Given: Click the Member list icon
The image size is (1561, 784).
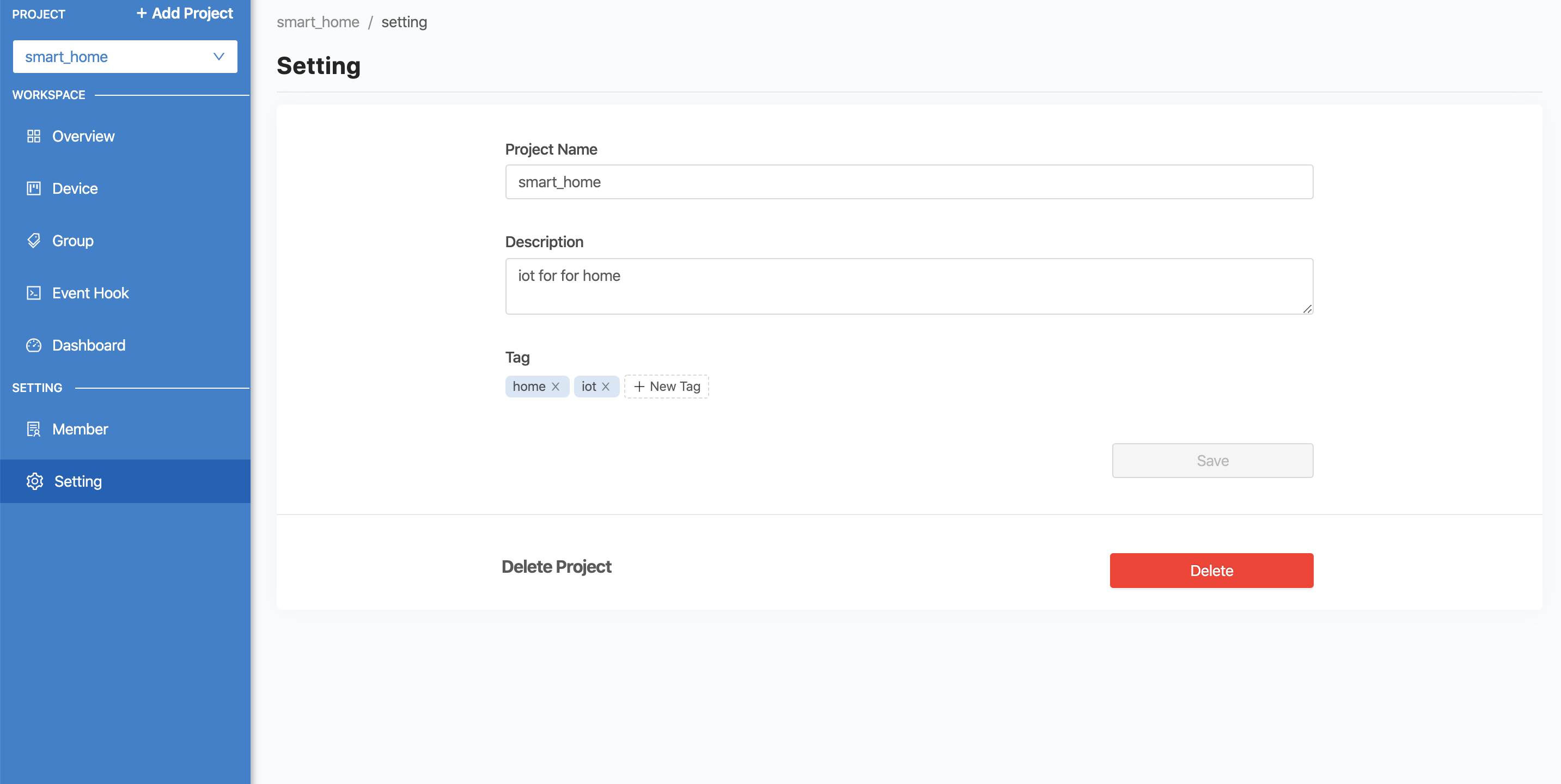Looking at the screenshot, I should [34, 429].
